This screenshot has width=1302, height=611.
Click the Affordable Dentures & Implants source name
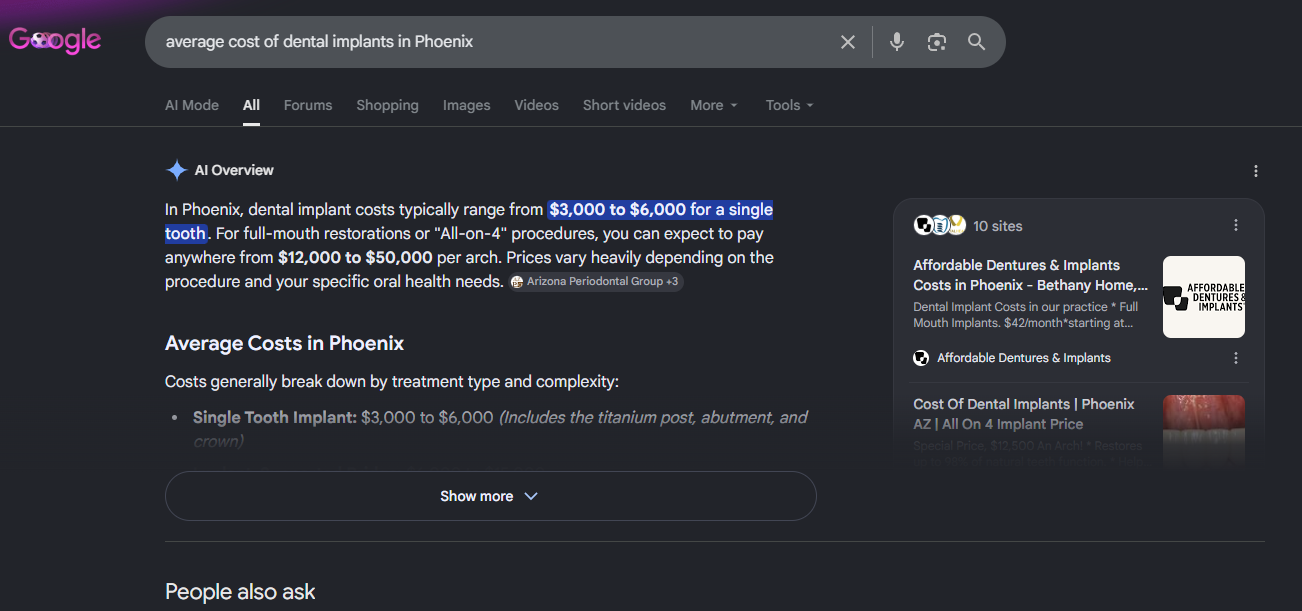pos(1024,358)
